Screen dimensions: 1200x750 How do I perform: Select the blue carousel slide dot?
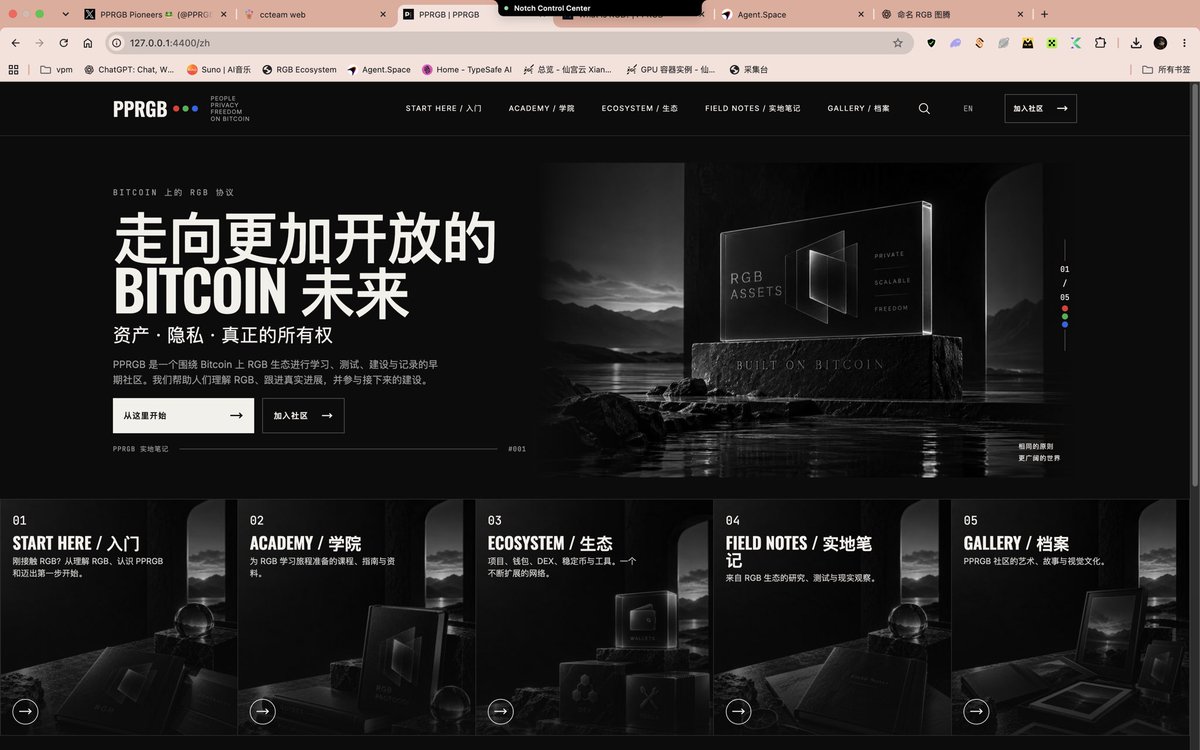1064,324
